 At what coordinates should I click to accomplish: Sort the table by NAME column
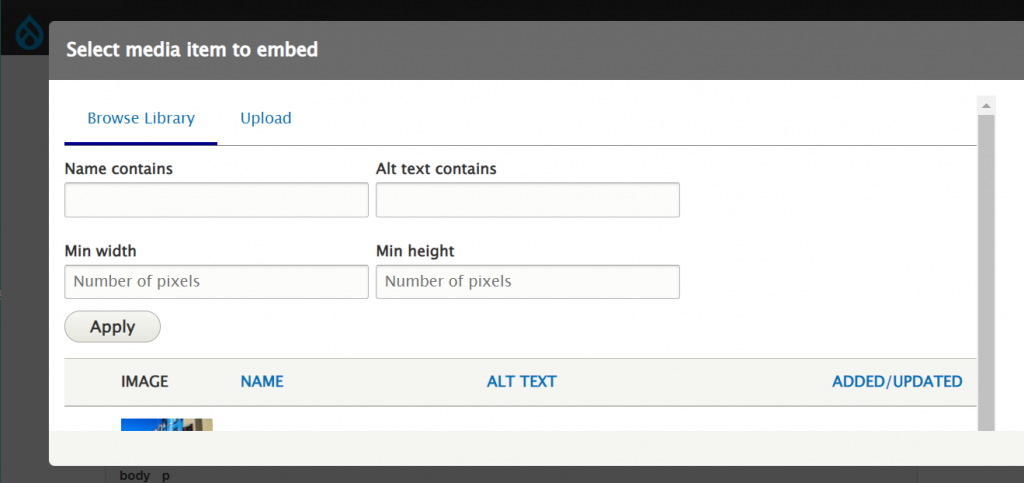tap(262, 381)
